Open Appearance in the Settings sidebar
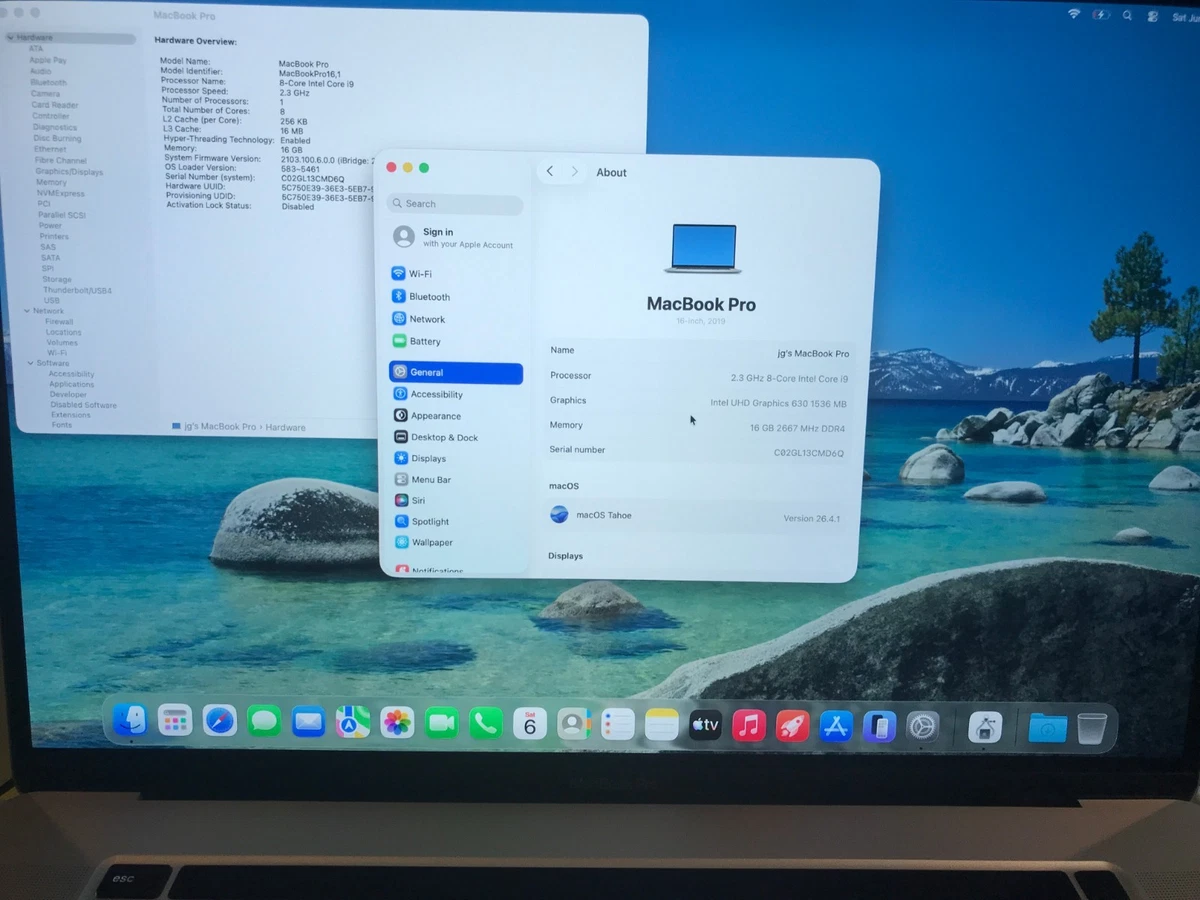 (456, 416)
